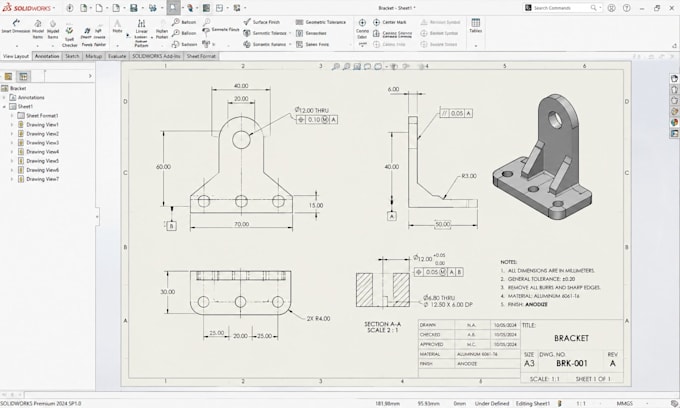Image resolution: width=680 pixels, height=408 pixels.
Task: Open the Help question mark icon
Action: coord(626,8)
